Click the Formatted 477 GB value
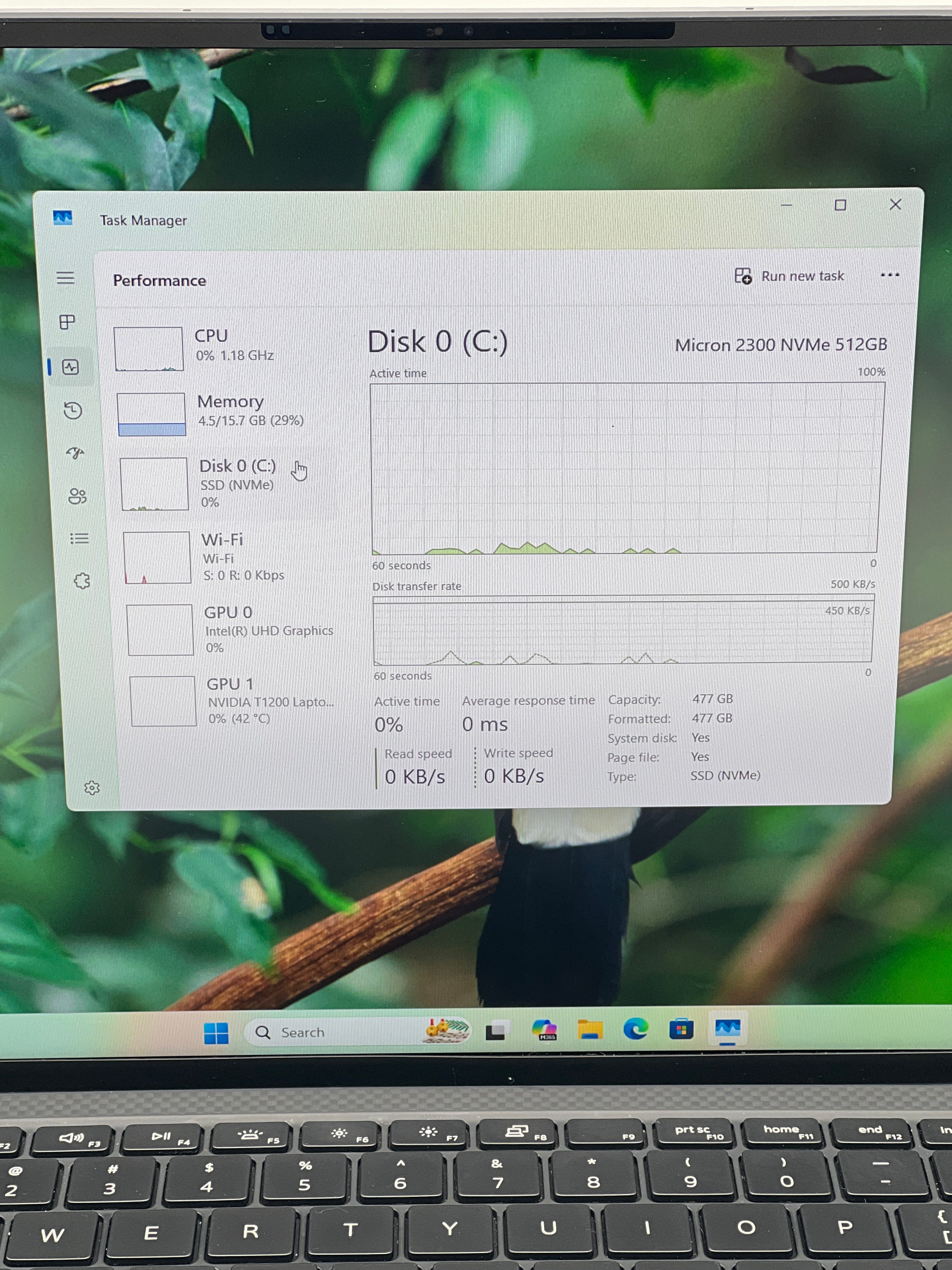Image resolution: width=952 pixels, height=1270 pixels. click(711, 718)
